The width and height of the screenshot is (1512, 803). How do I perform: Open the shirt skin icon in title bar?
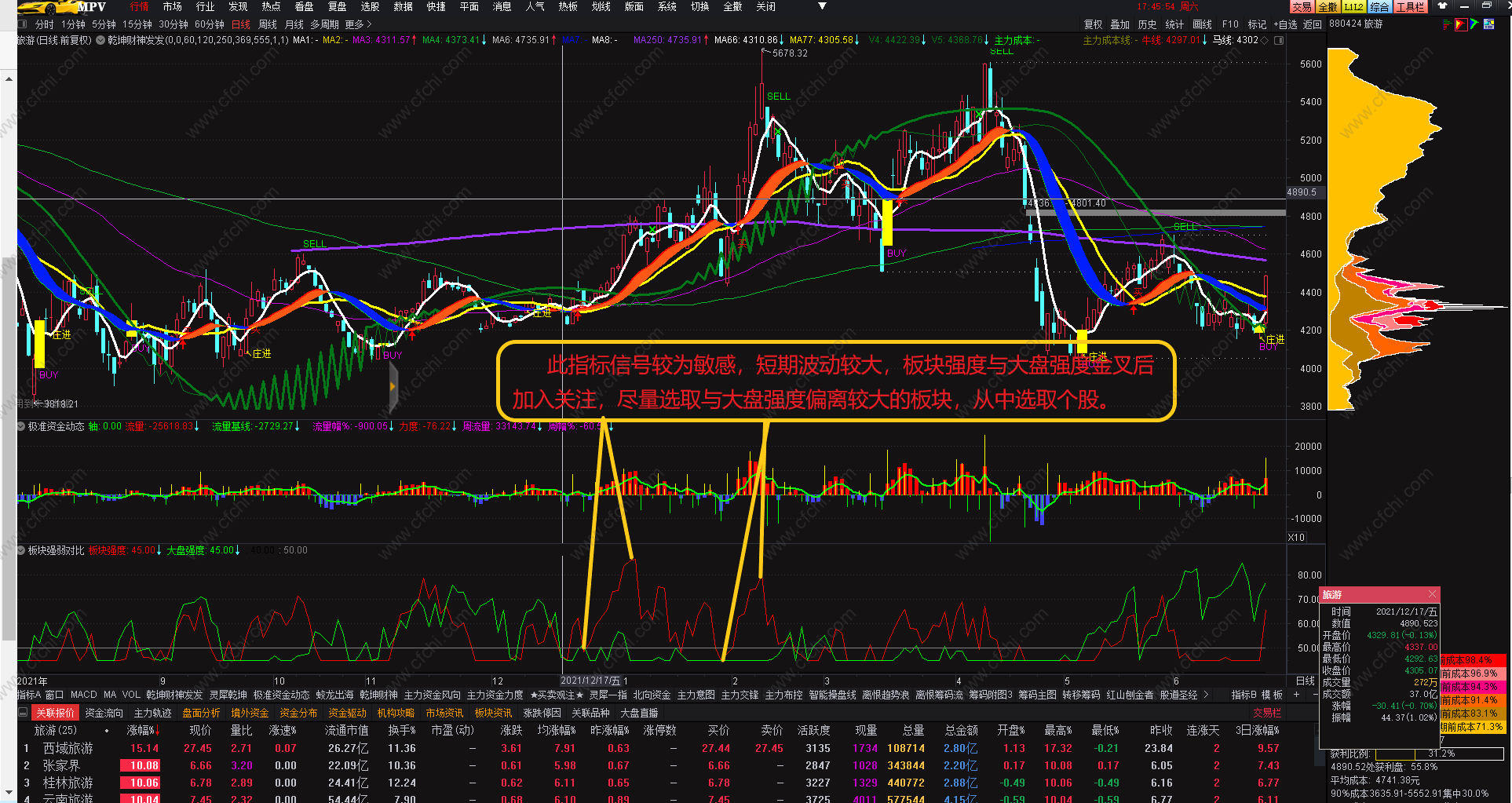pos(1441,6)
